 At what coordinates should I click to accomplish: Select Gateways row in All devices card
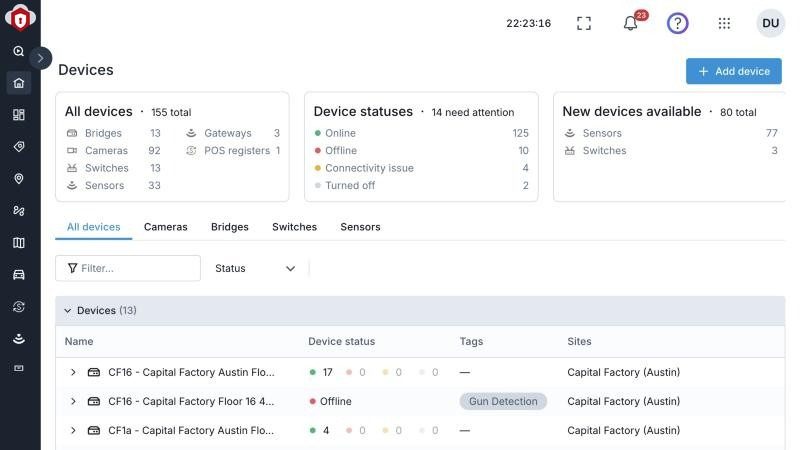click(233, 133)
